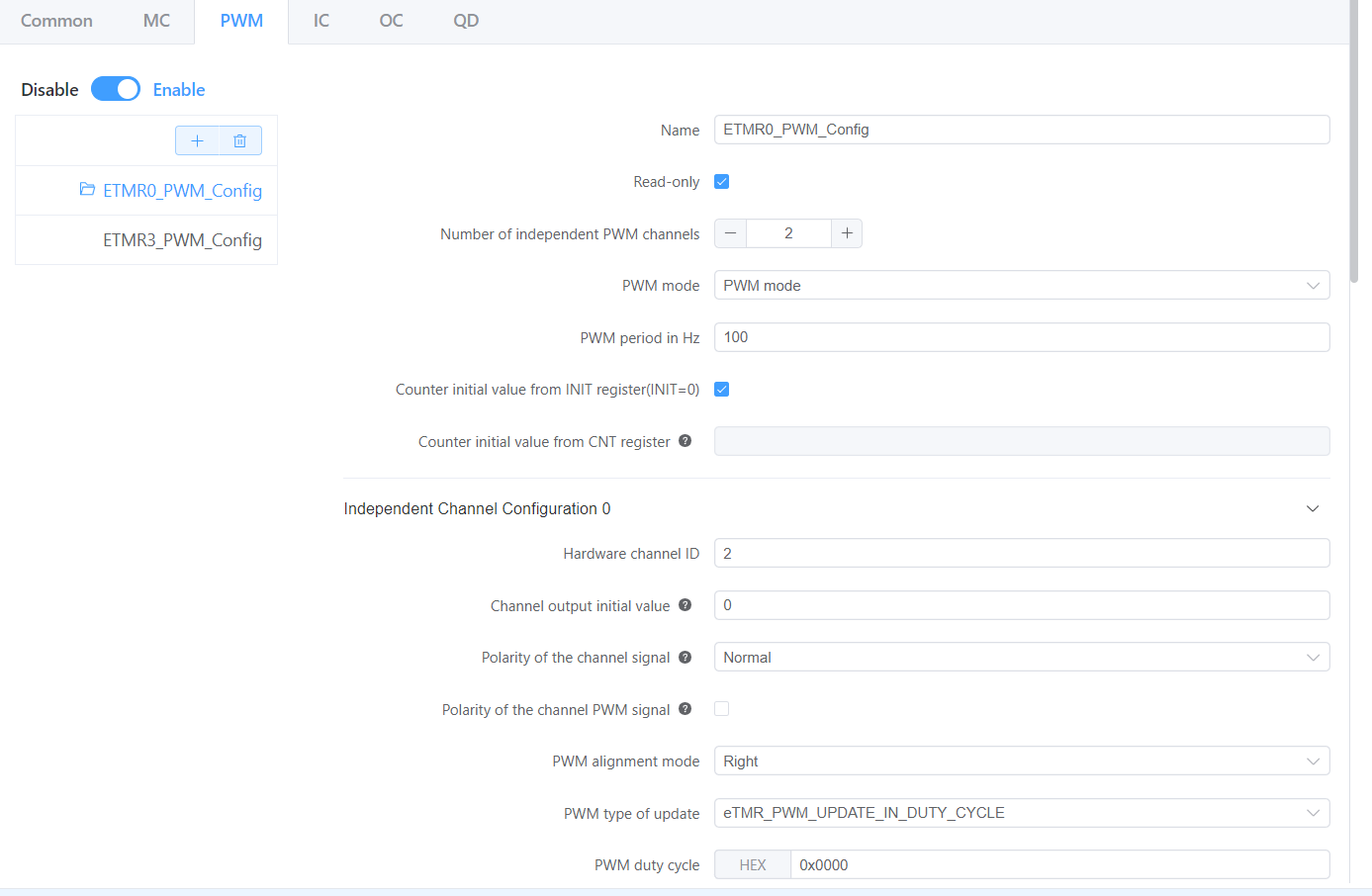
Task: Collapse Independent Channel Configuration 0 section
Action: click(1313, 508)
